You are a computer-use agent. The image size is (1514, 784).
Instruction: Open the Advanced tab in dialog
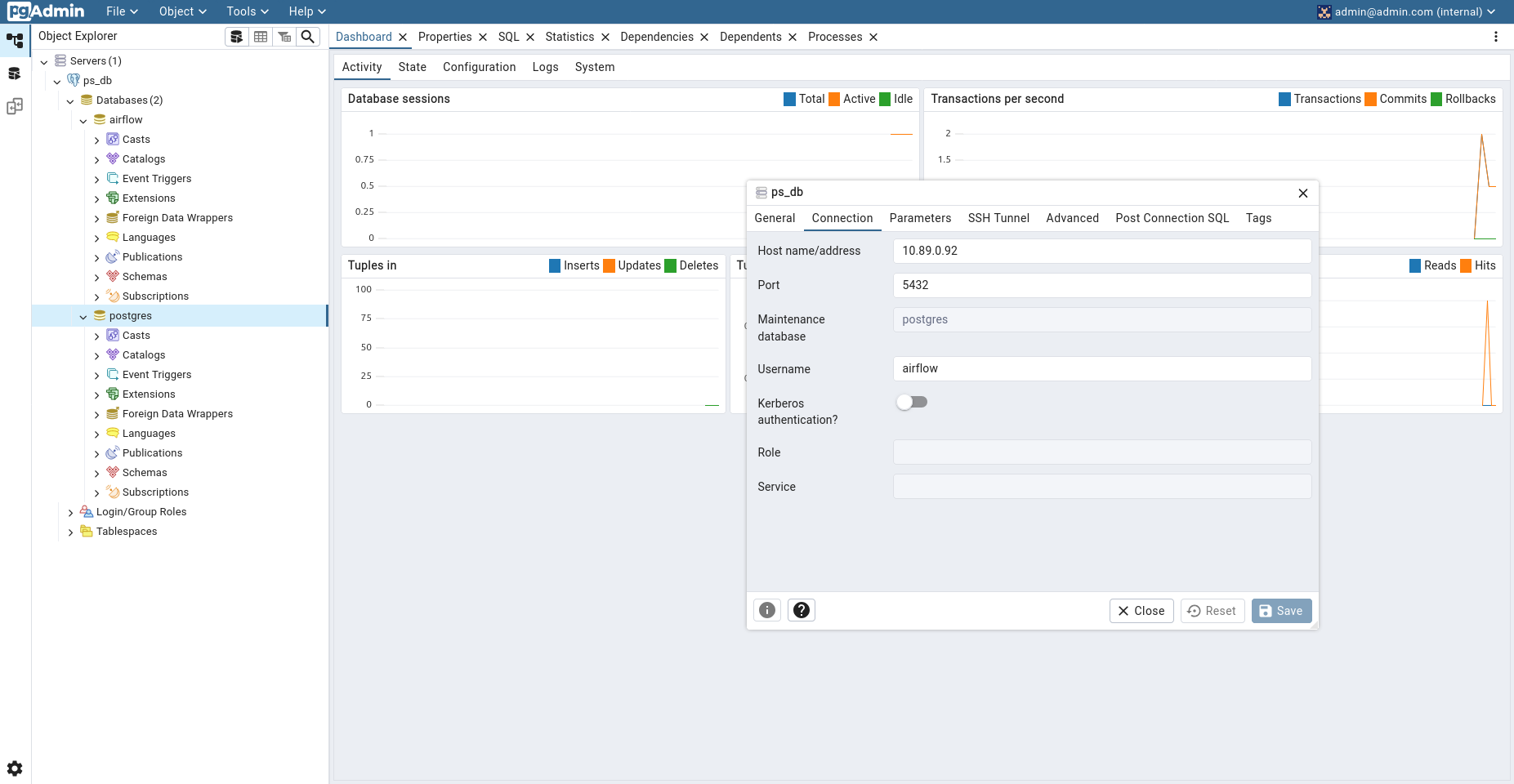[1072, 218]
